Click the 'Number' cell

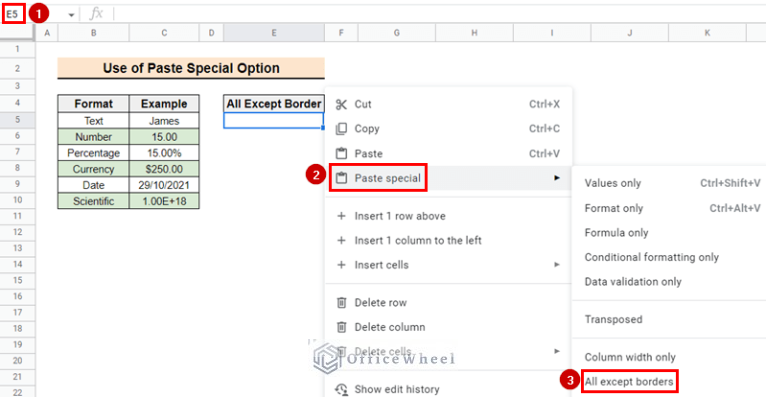(93, 137)
